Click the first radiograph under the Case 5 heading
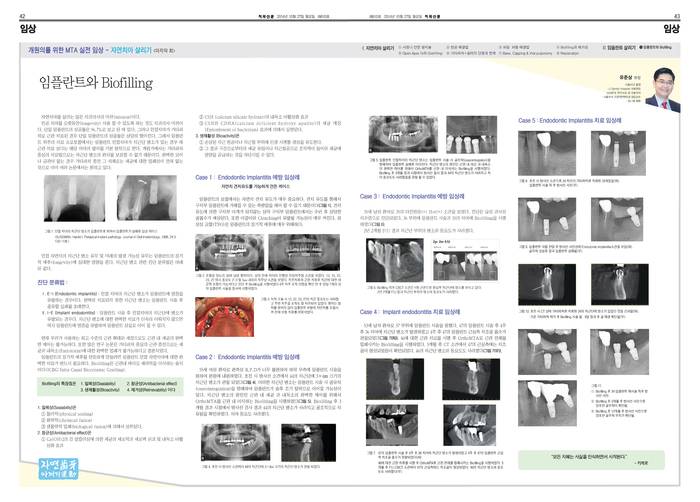Screen dimensions: 700x502 pyautogui.click(x=547, y=153)
